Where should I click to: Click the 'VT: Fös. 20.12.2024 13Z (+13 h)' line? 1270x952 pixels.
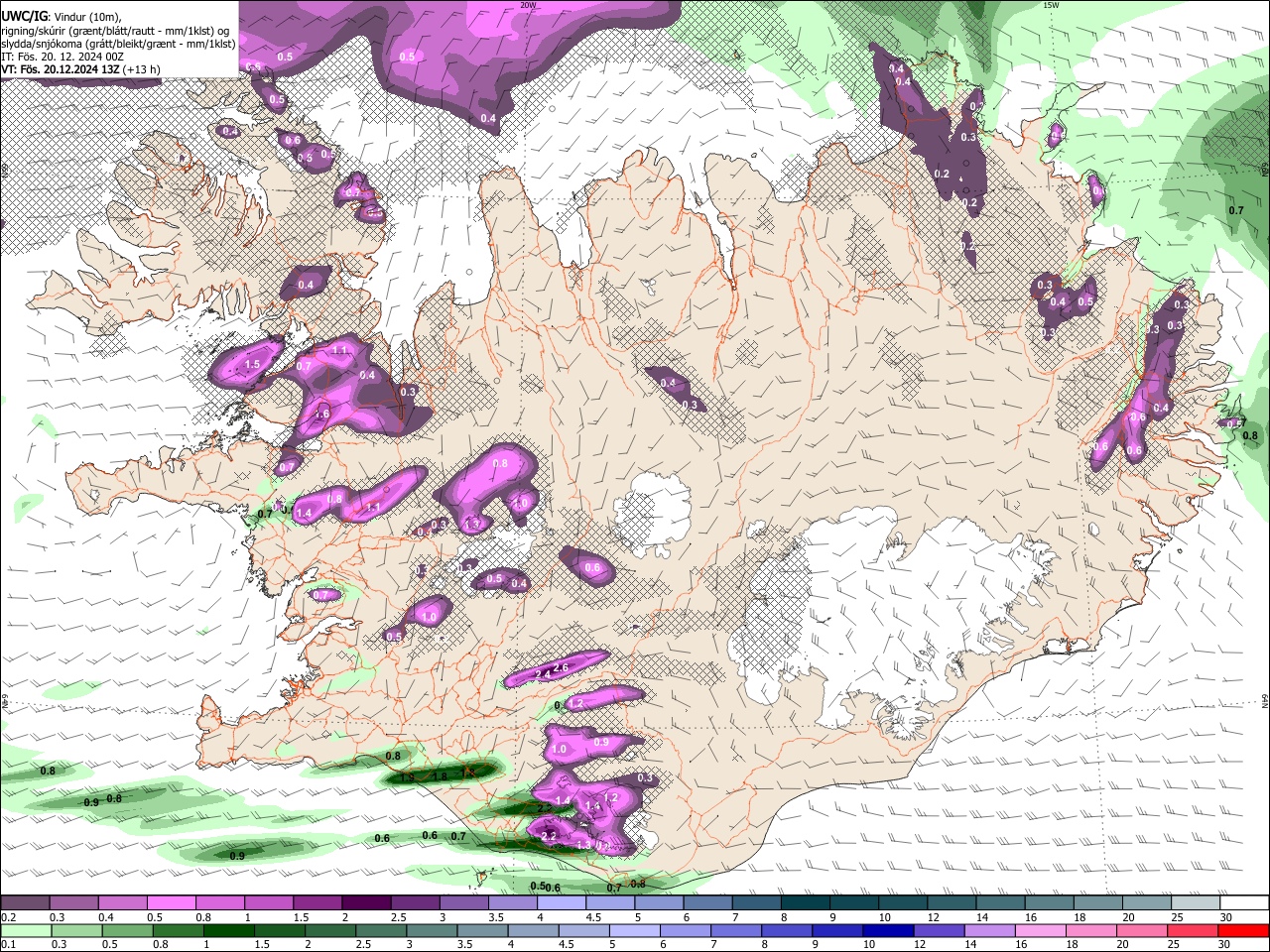click(80, 70)
